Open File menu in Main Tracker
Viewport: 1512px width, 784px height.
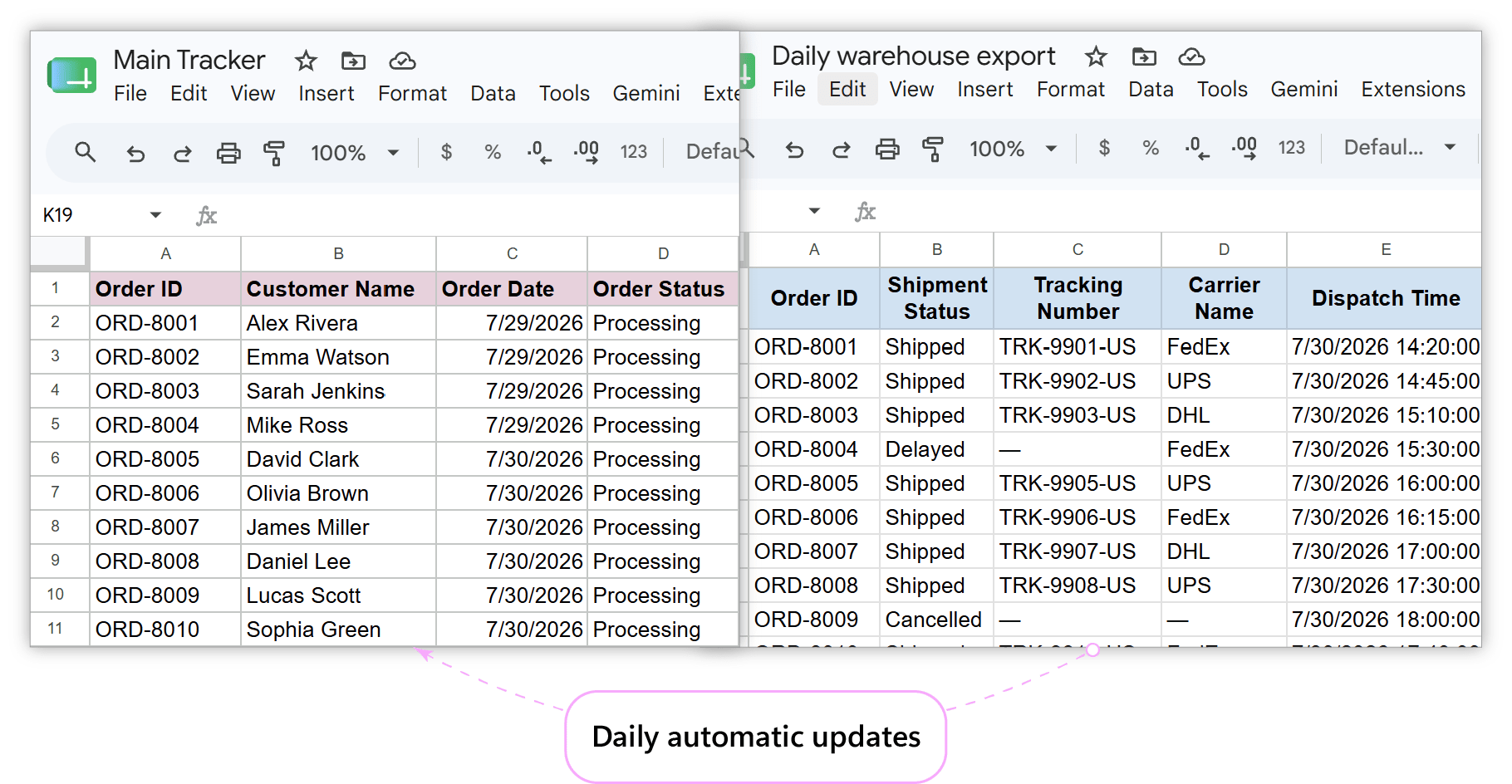[130, 94]
